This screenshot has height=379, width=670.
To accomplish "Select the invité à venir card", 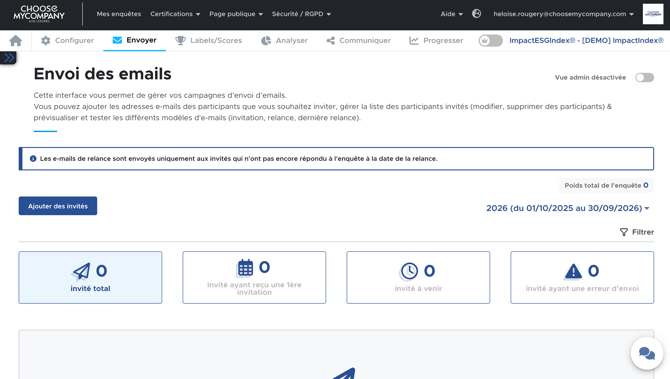I will [418, 277].
